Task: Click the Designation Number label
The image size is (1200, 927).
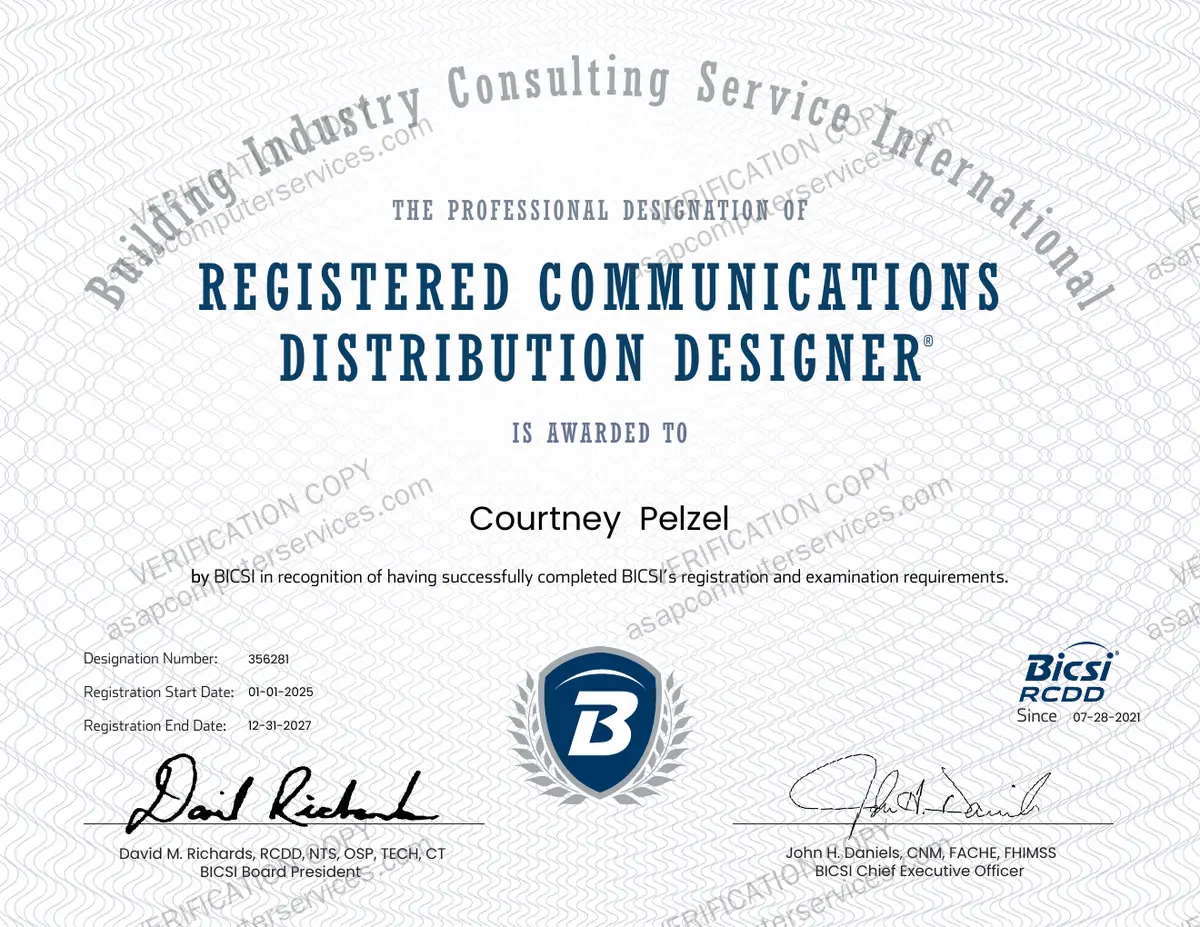Action: coord(150,658)
